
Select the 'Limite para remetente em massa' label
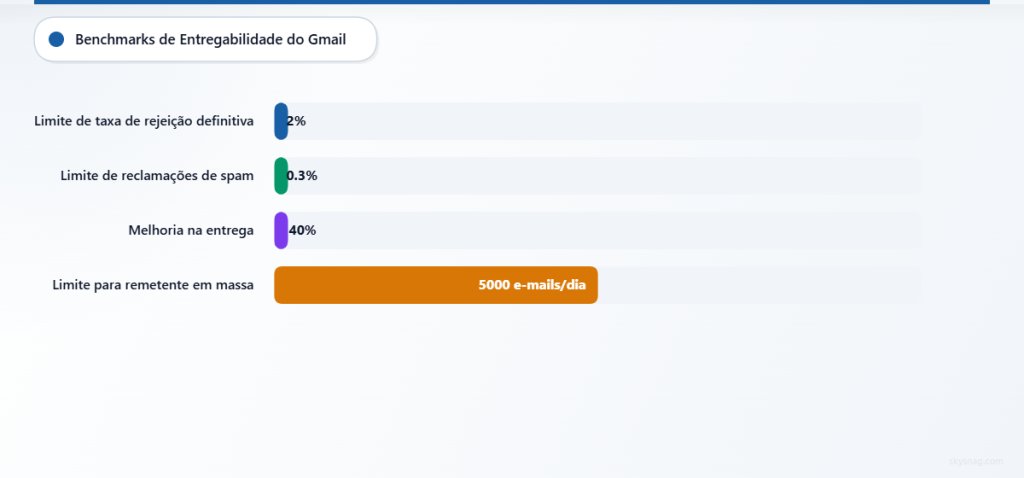pyautogui.click(x=152, y=285)
